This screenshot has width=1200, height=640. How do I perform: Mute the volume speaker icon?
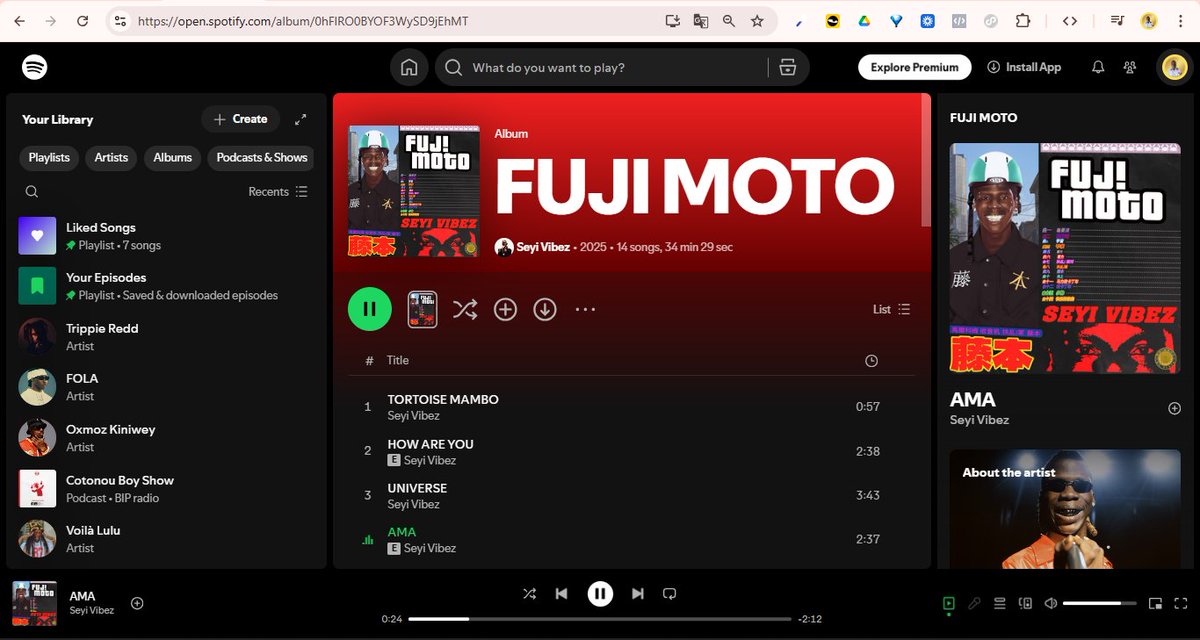tap(1051, 603)
